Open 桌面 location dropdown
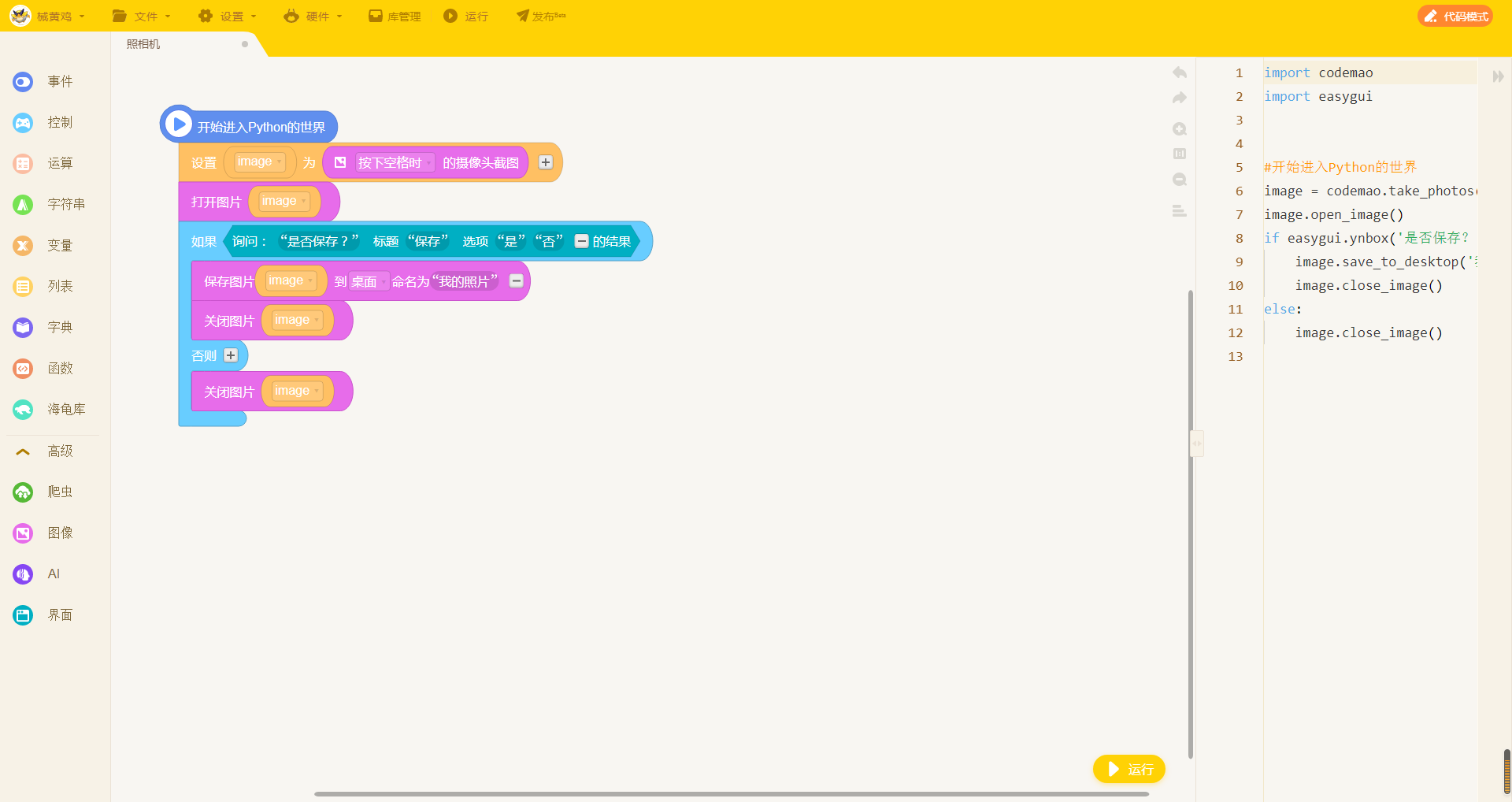 (x=369, y=281)
